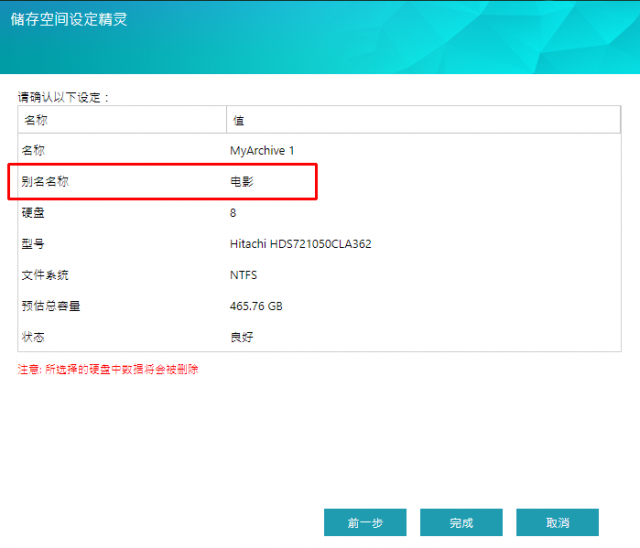This screenshot has width=640, height=548.
Task: Click the 状态 row label
Action: click(x=33, y=337)
